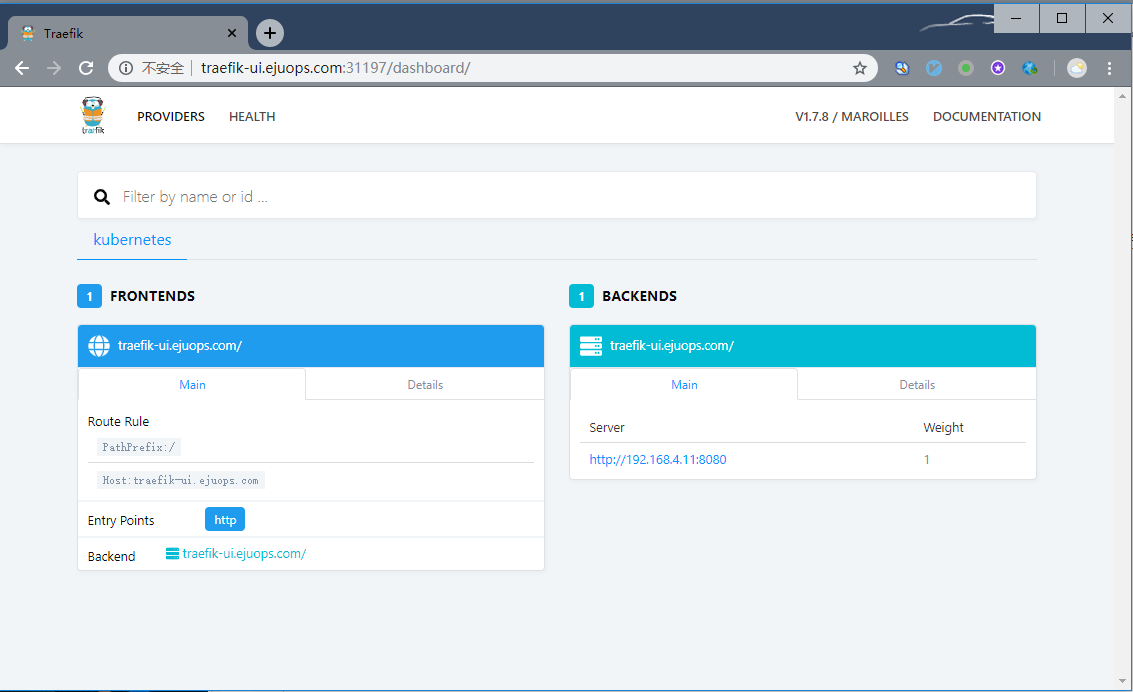Switch to frontend Details tab
This screenshot has width=1133, height=692.
coord(425,385)
